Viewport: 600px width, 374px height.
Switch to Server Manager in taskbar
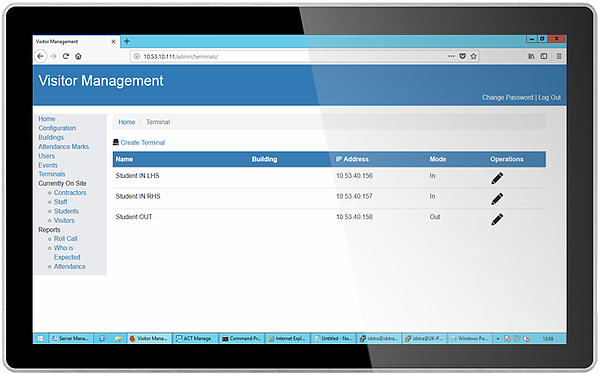click(x=71, y=338)
